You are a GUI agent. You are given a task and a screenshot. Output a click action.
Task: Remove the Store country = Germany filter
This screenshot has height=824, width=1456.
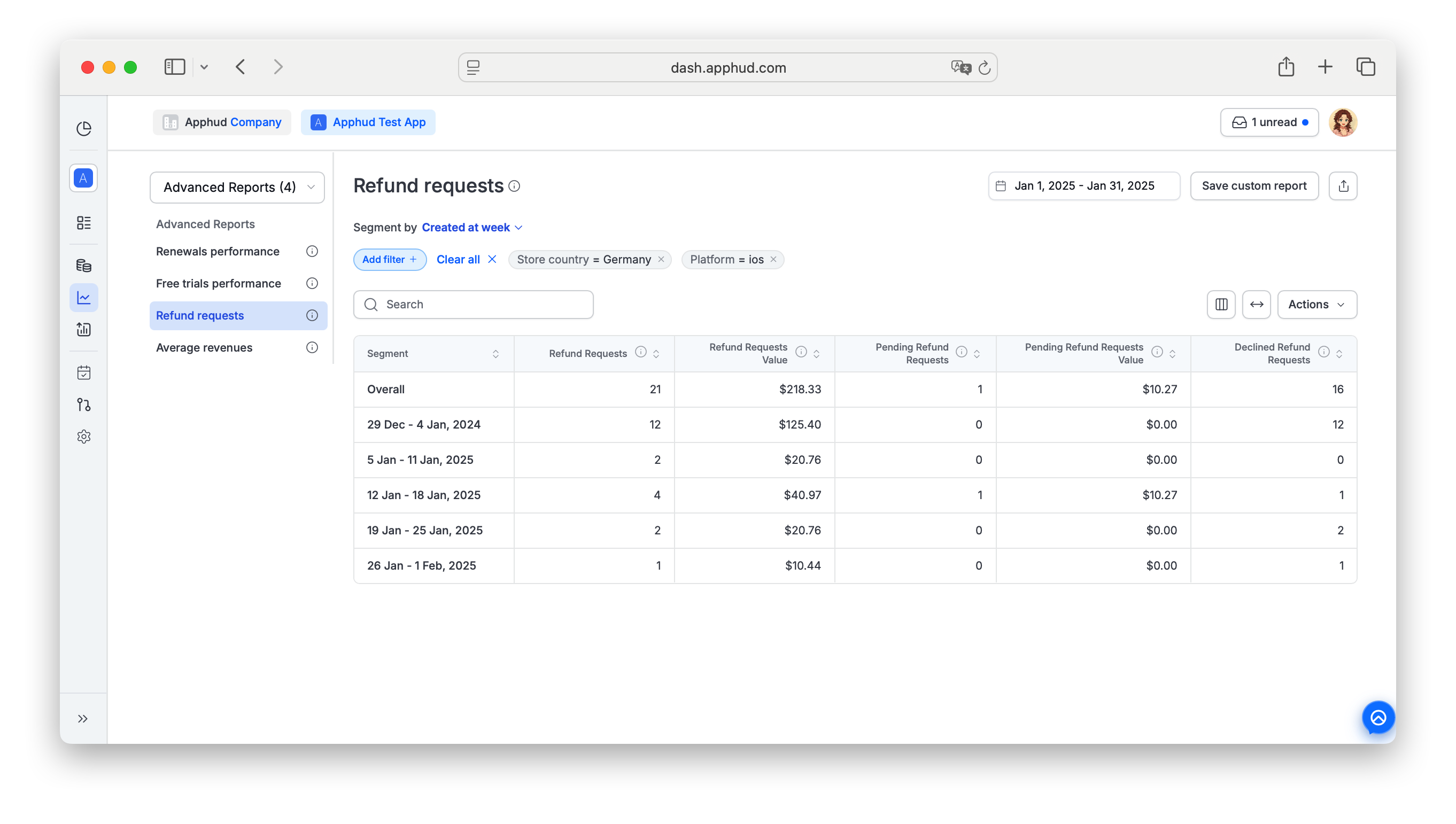click(661, 259)
